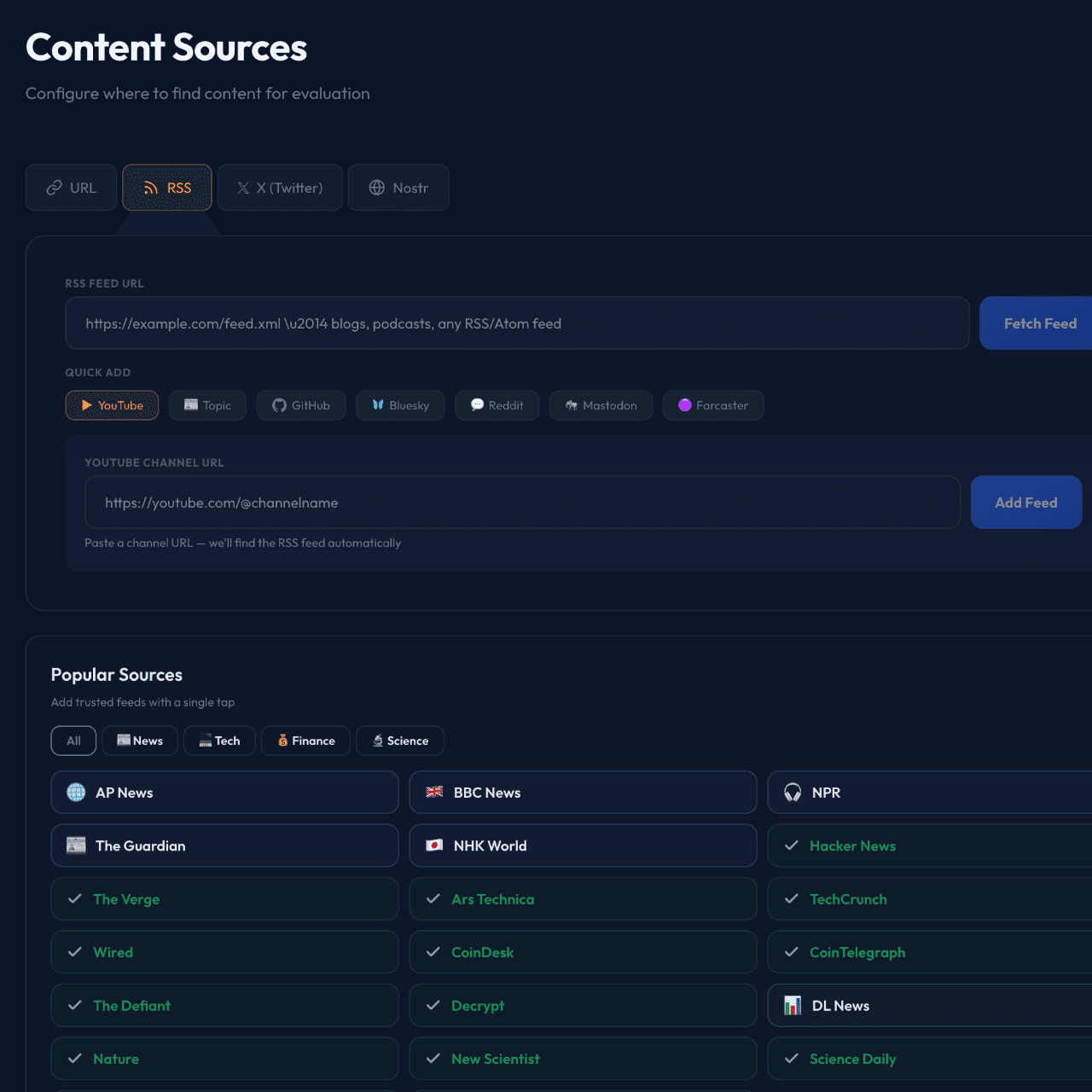Image resolution: width=1092 pixels, height=1092 pixels.
Task: Click the RSS feed URL input field
Action: (517, 323)
